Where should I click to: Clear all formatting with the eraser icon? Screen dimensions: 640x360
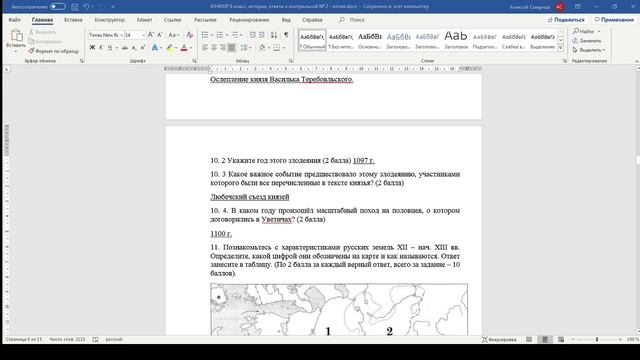pos(189,35)
